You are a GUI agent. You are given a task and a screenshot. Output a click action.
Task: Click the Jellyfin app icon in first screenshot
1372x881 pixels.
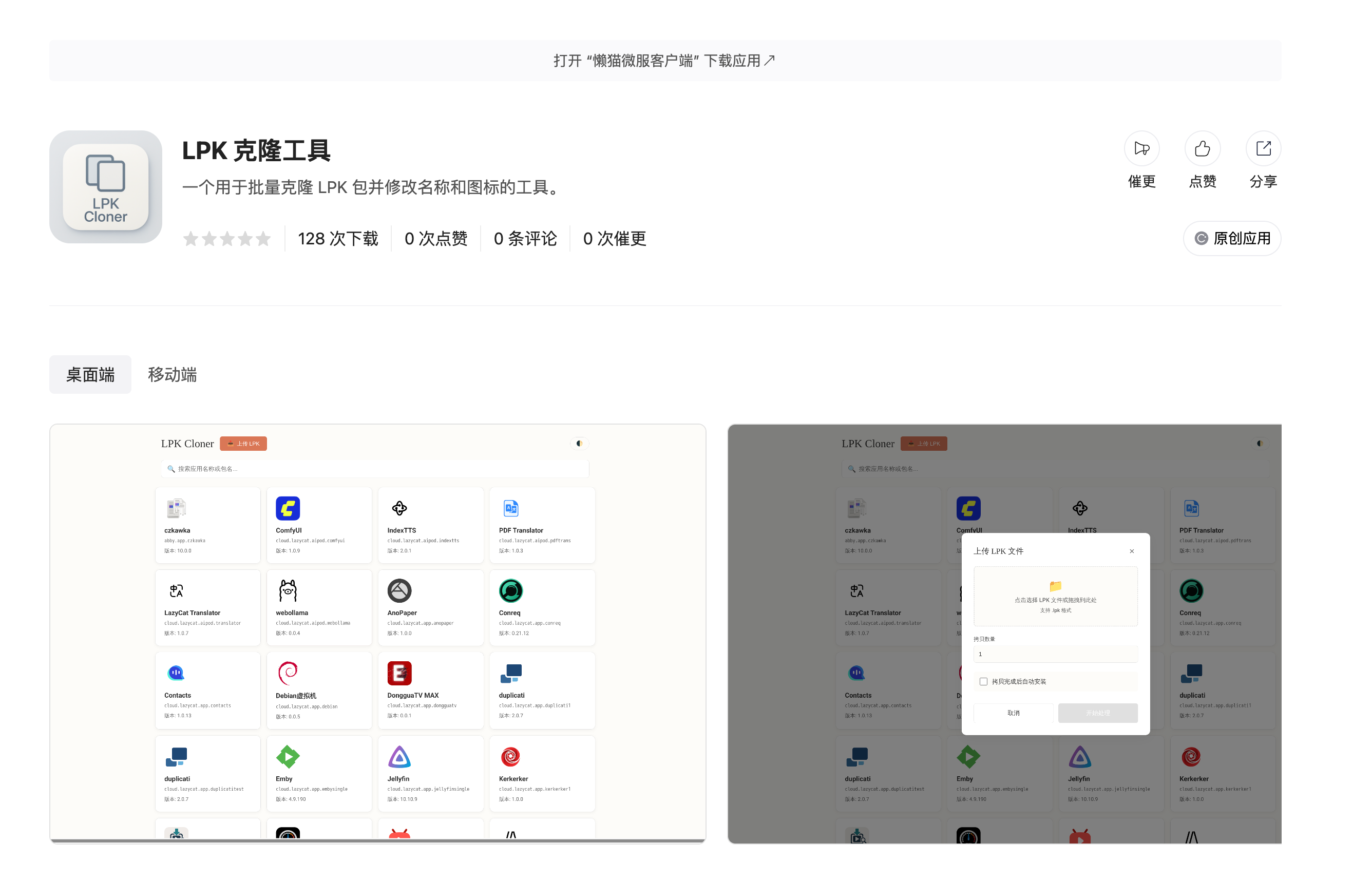(399, 757)
